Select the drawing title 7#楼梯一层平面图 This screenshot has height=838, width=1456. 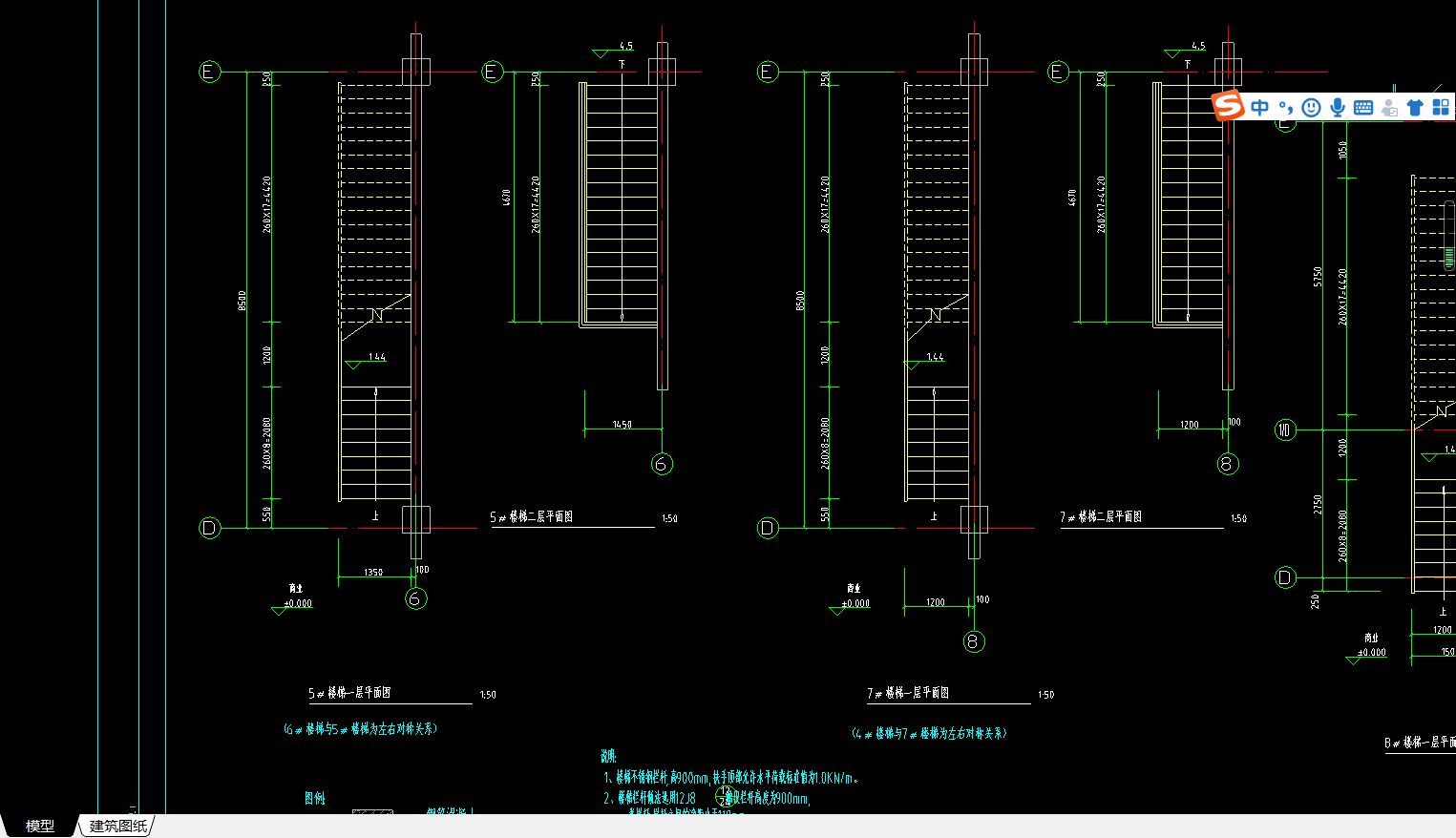(x=908, y=693)
